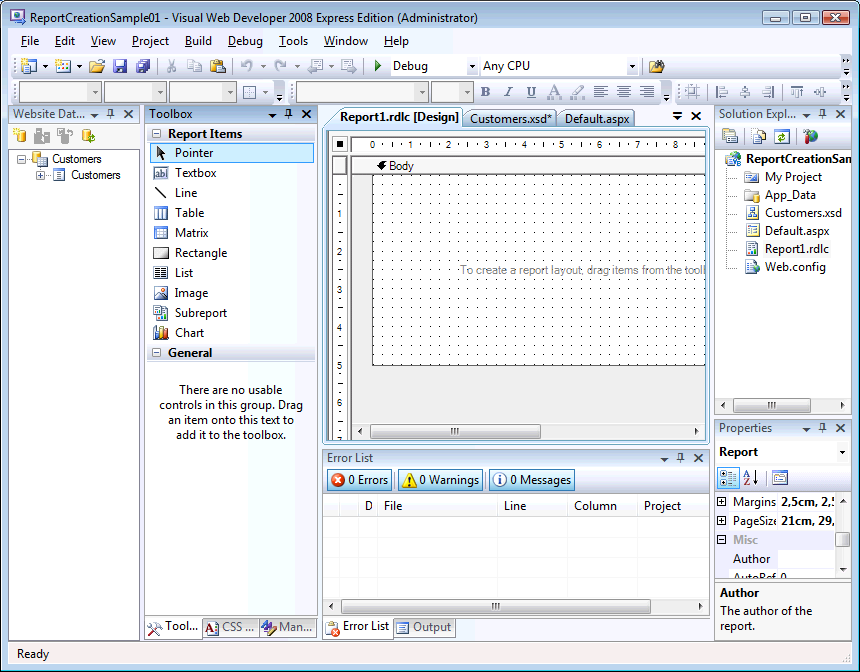Sort properties alphabetically with A-Z icon
This screenshot has height=672, width=860.
[x=751, y=478]
